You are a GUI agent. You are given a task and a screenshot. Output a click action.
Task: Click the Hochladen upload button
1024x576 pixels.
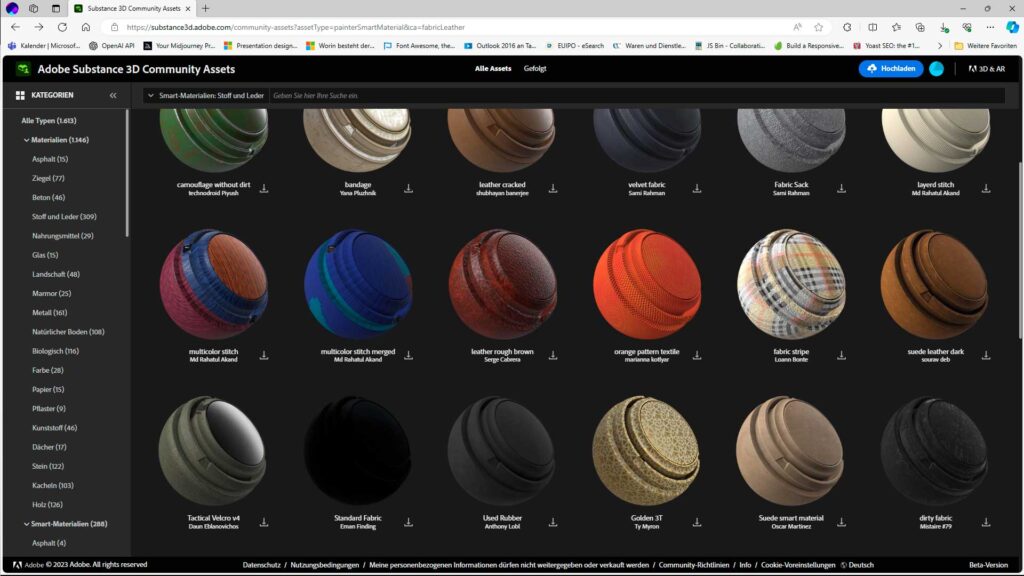(x=891, y=69)
